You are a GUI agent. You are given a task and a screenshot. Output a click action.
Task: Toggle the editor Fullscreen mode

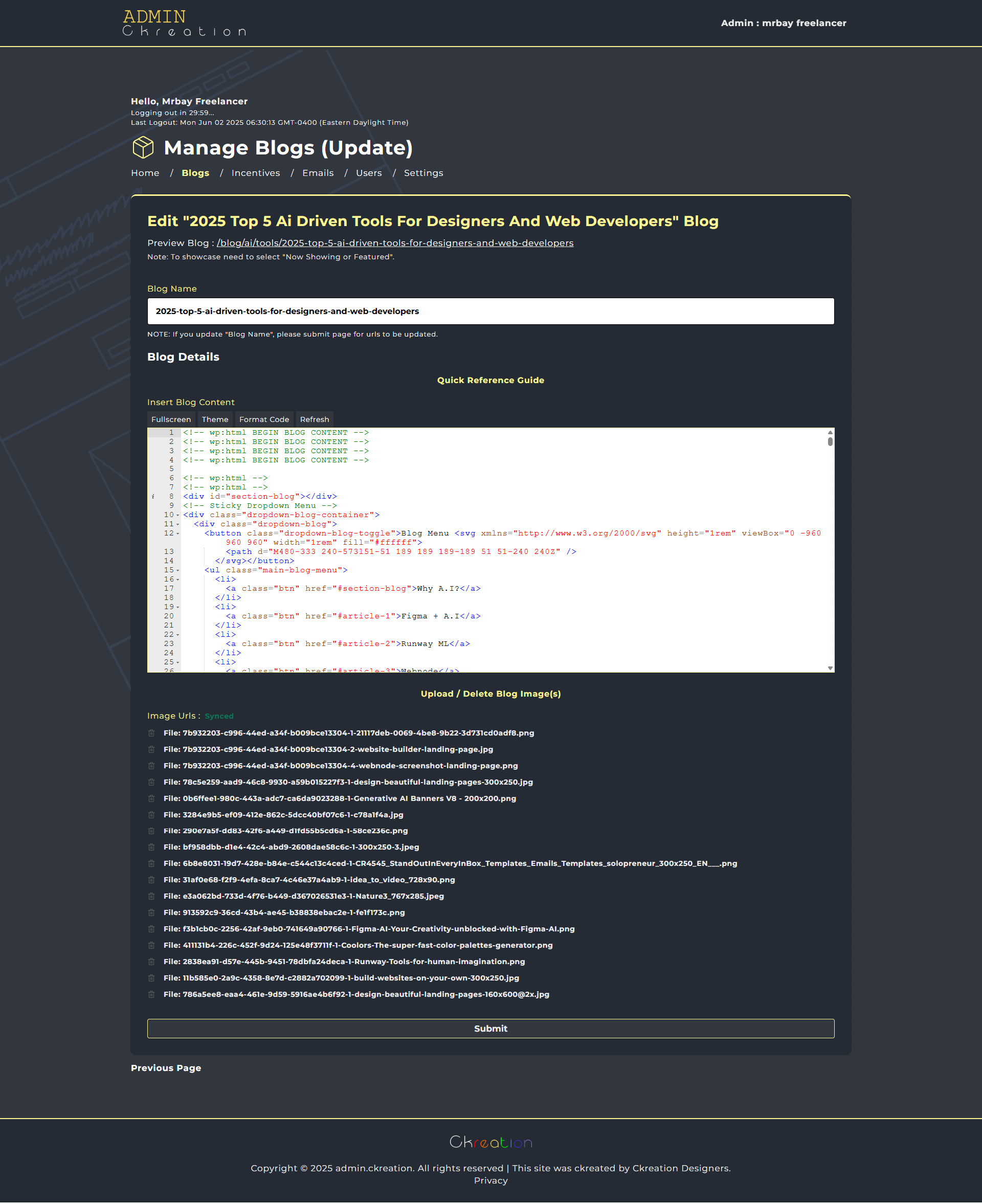(x=171, y=419)
